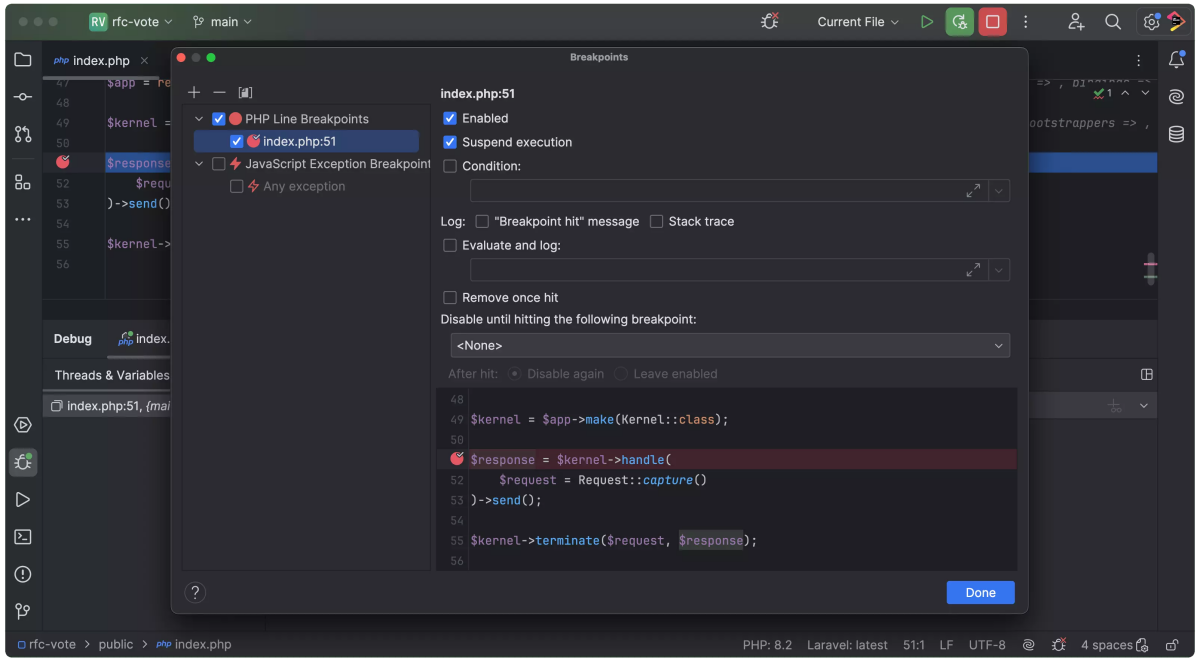Expand the Evaluate and log field editor
The width and height of the screenshot is (1200, 662).
tap(973, 270)
